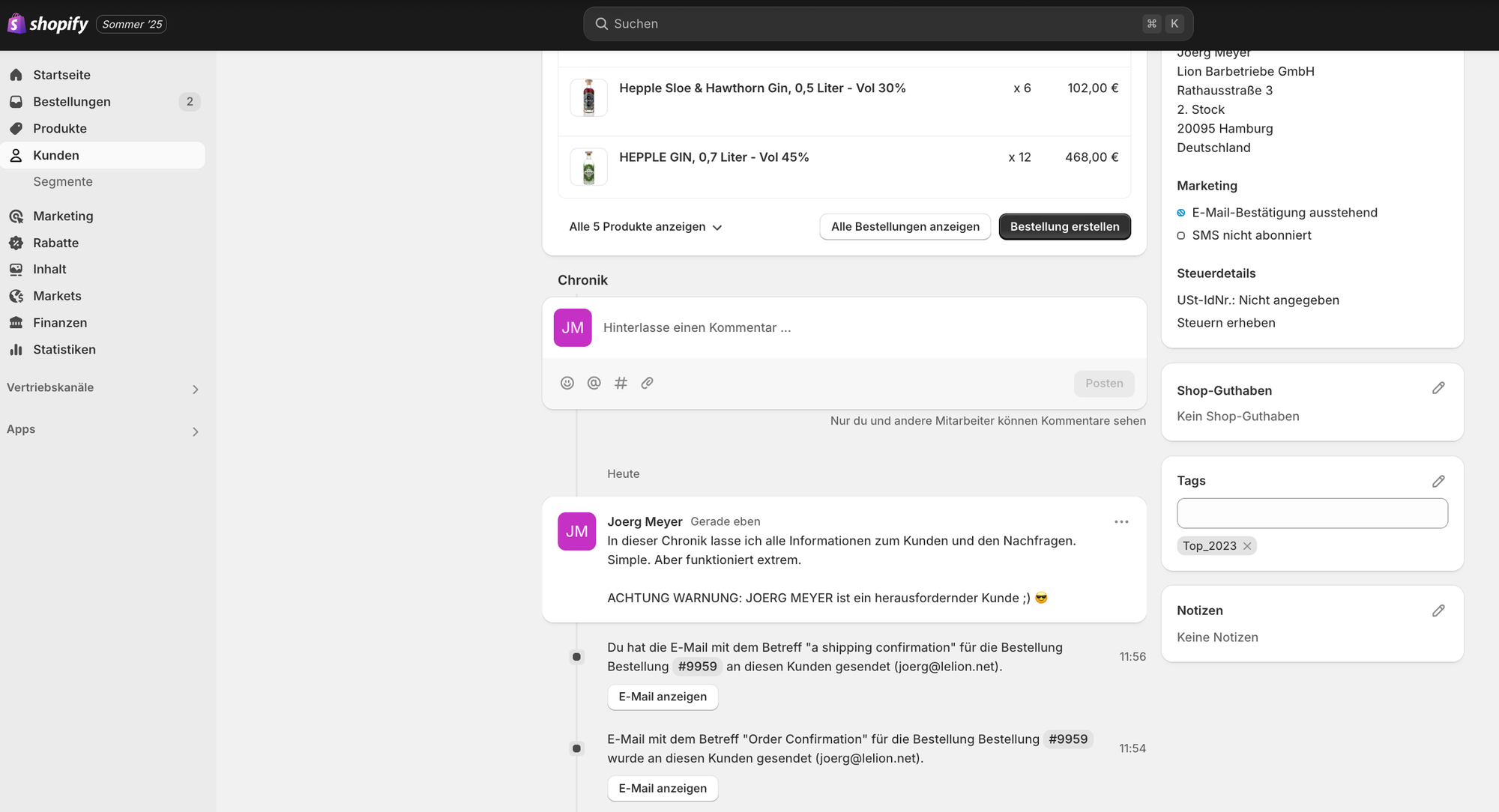Open Bestellungen in sidebar
The width and height of the screenshot is (1499, 812).
tap(72, 102)
